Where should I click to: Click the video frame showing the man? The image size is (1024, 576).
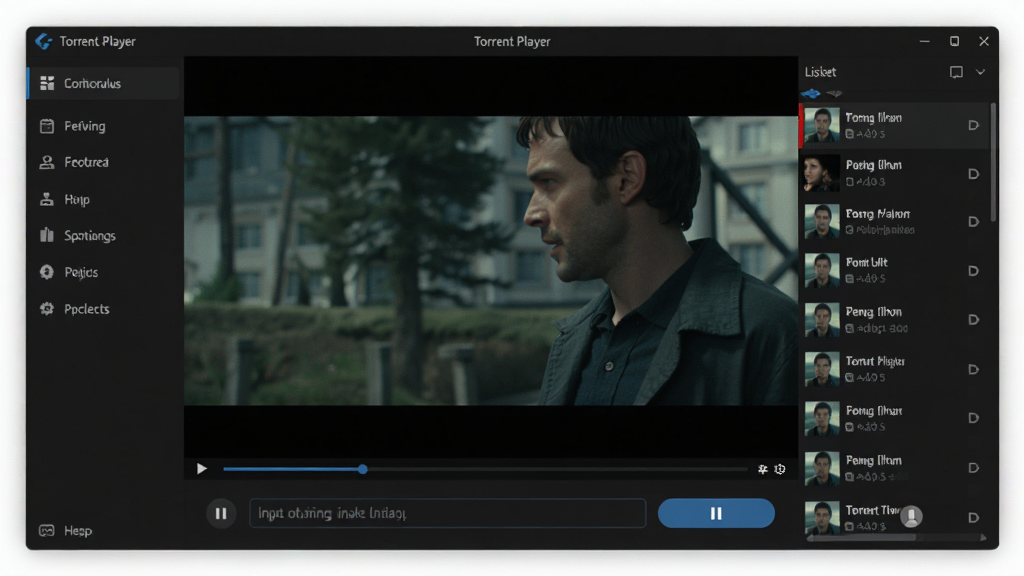coord(490,261)
